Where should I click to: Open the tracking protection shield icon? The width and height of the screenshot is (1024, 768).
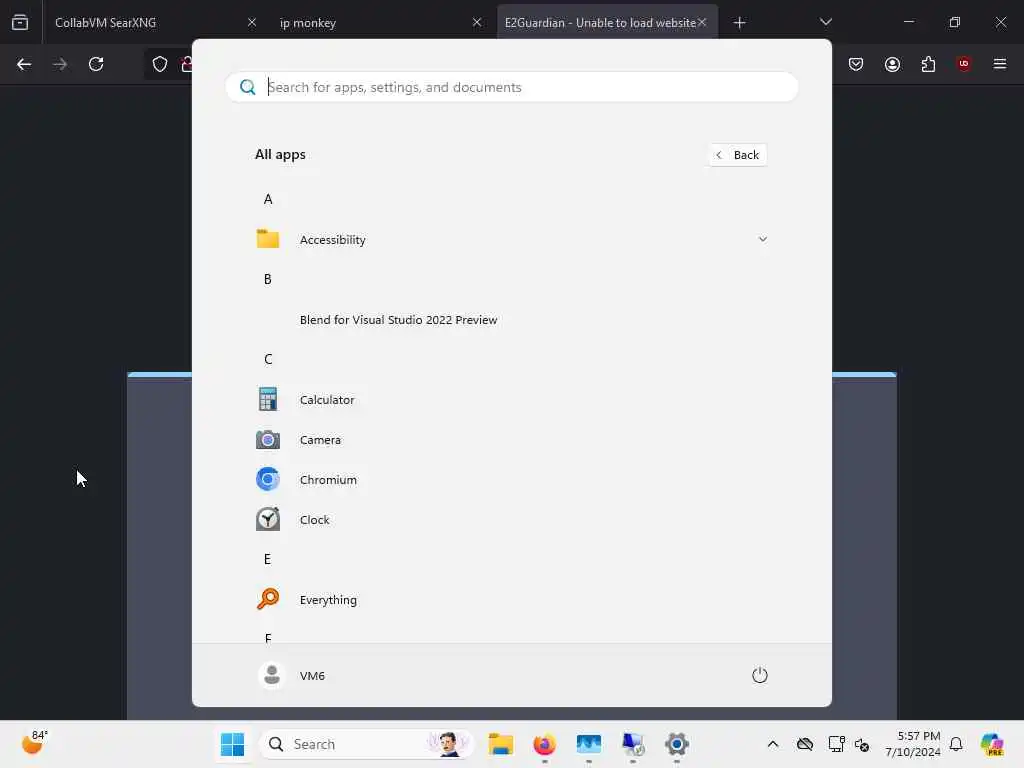pos(159,64)
